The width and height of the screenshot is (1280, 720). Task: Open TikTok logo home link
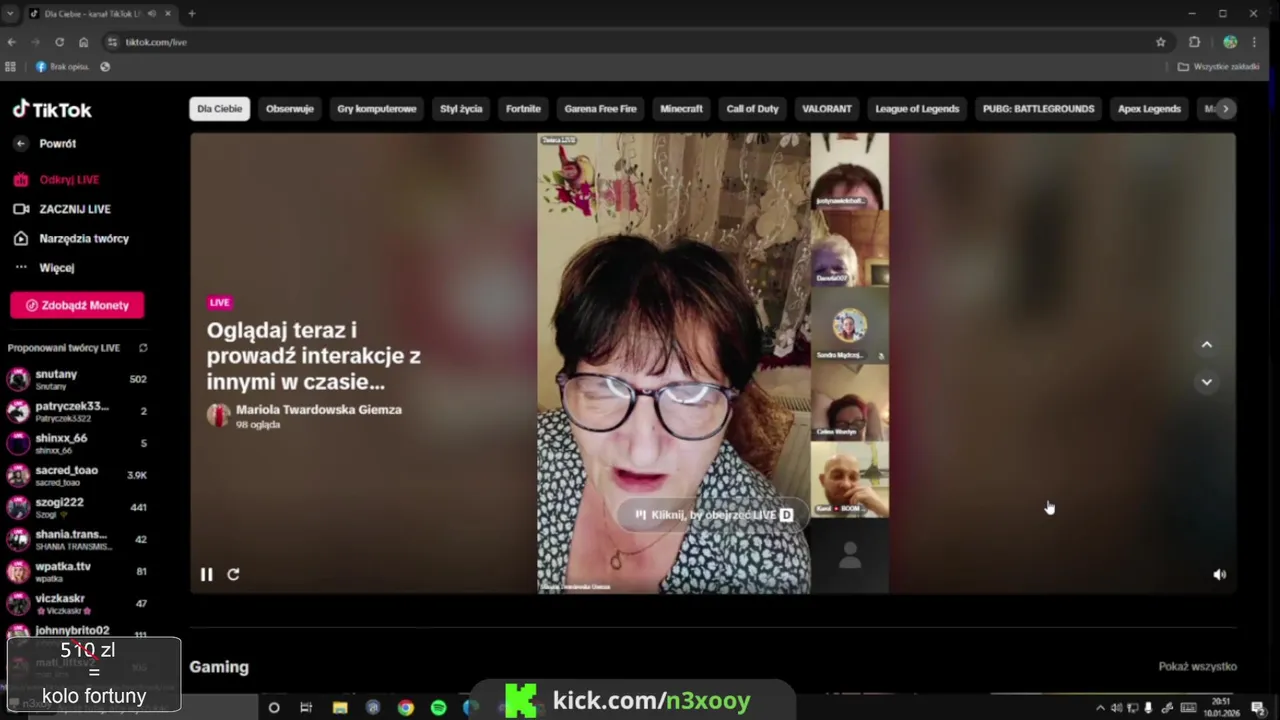coord(52,109)
